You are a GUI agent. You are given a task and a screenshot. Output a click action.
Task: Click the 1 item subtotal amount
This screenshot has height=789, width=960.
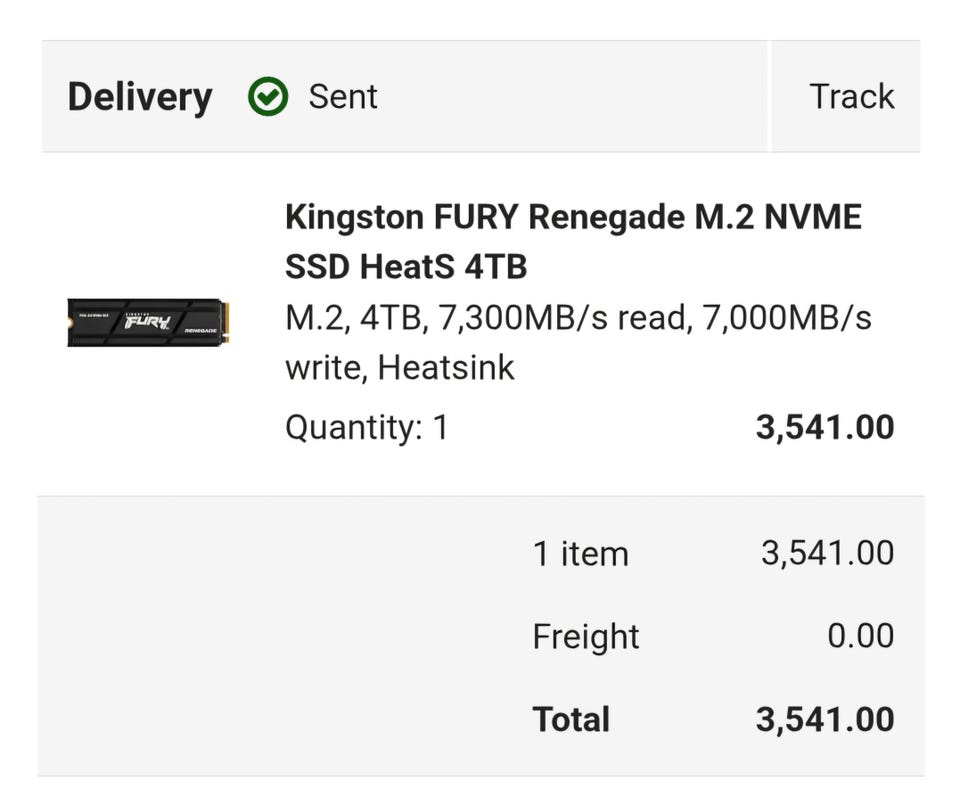(x=827, y=553)
